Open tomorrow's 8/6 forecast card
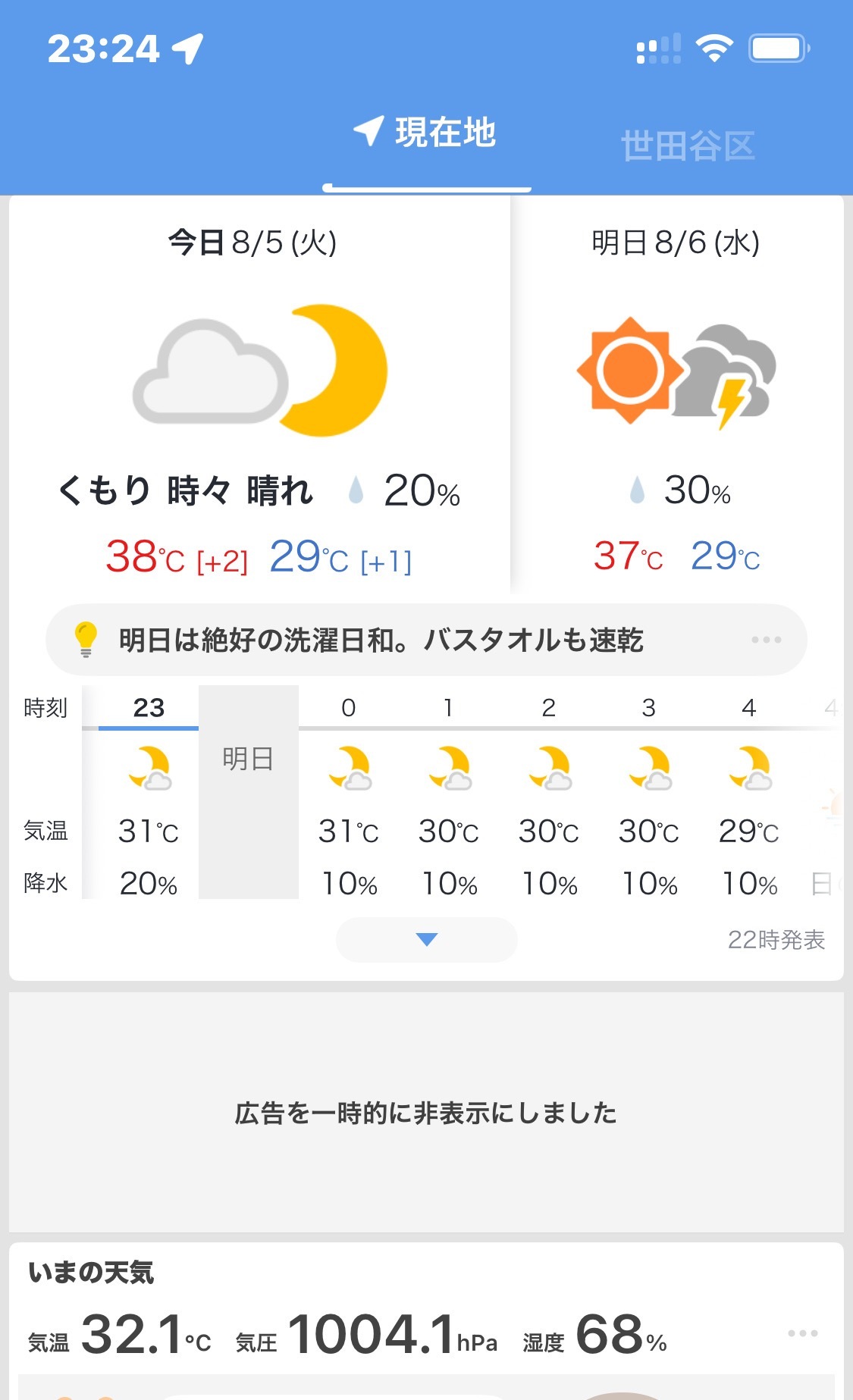This screenshot has width=853, height=1400. [676, 394]
